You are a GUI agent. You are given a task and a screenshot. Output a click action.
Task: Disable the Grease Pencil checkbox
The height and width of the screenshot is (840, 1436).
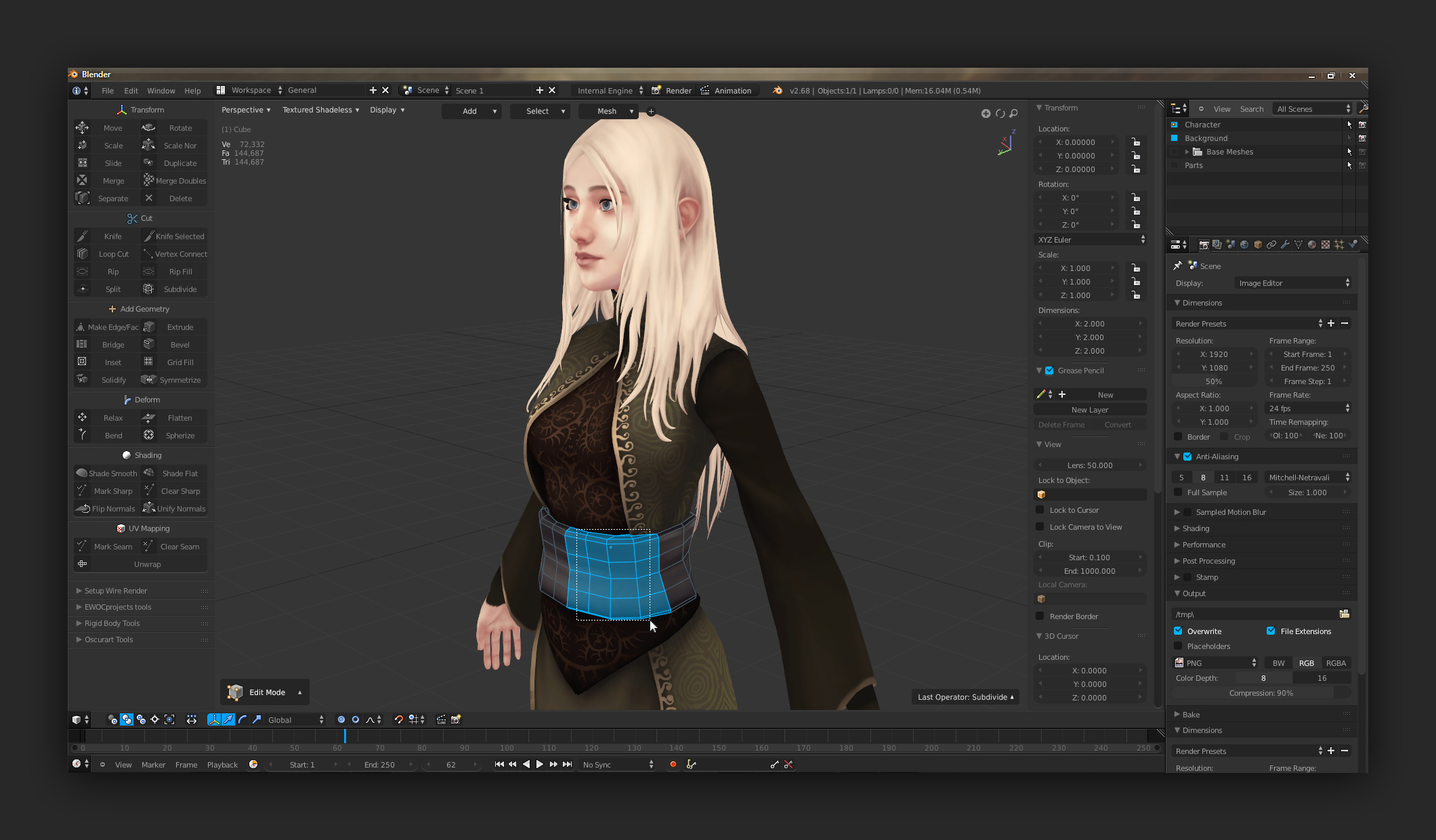(1049, 371)
